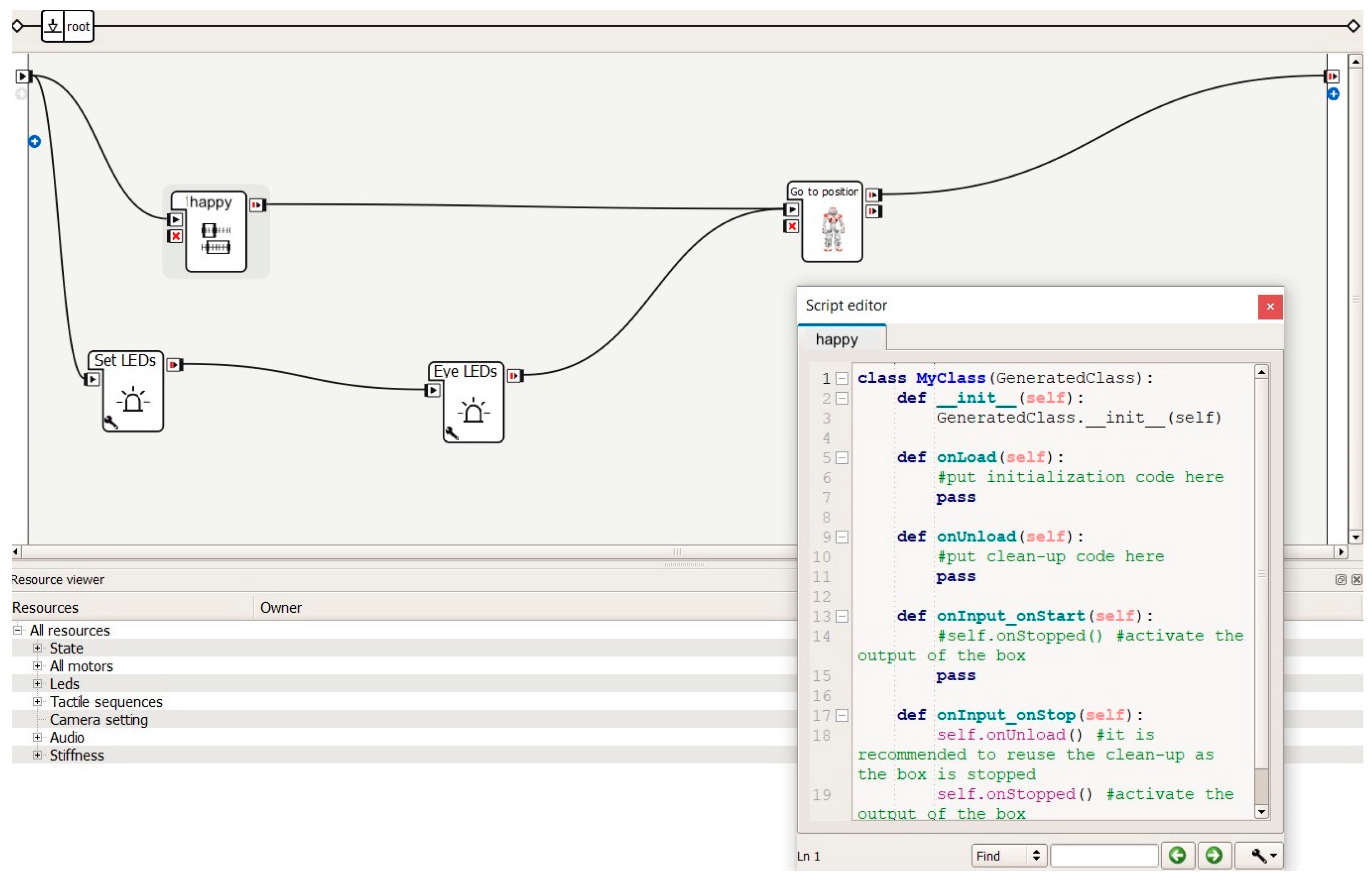Collapse the class MyClass code fold
This screenshot has width=1372, height=880.
(843, 378)
